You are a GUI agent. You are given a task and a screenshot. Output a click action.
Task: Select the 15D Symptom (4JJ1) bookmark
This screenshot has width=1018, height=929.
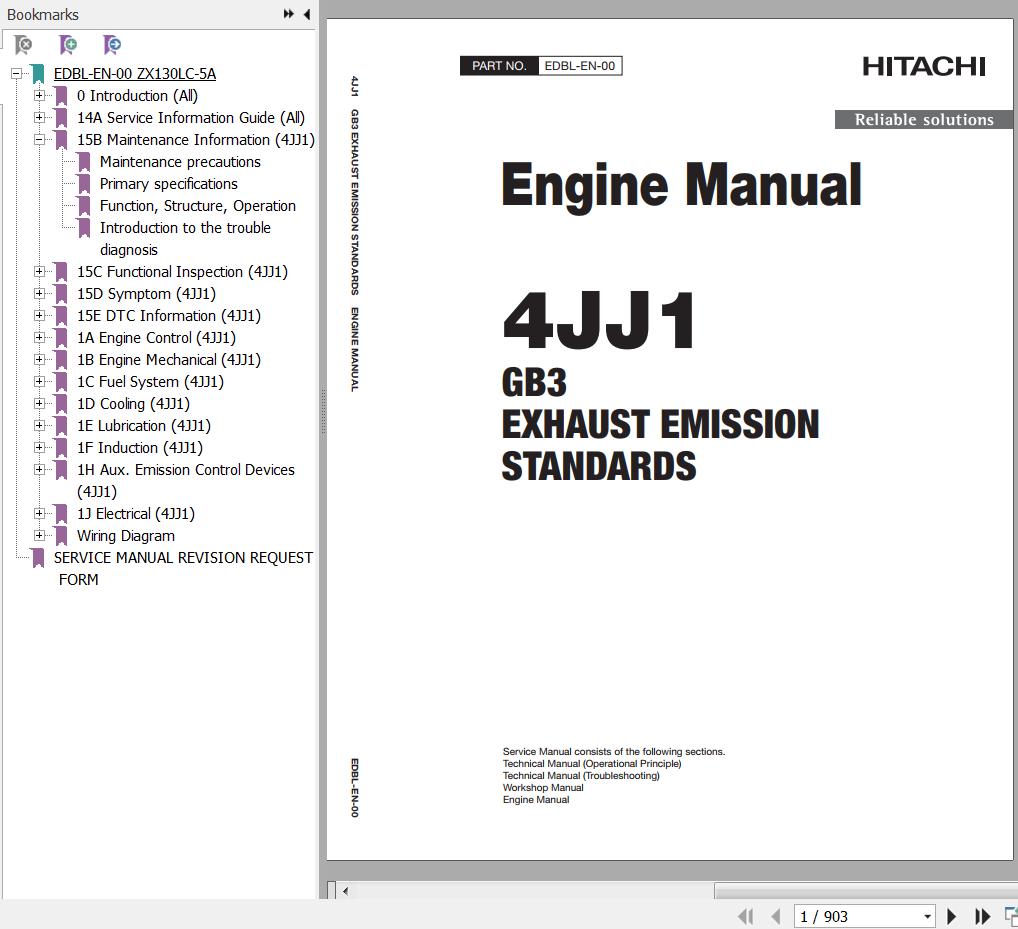click(x=146, y=294)
